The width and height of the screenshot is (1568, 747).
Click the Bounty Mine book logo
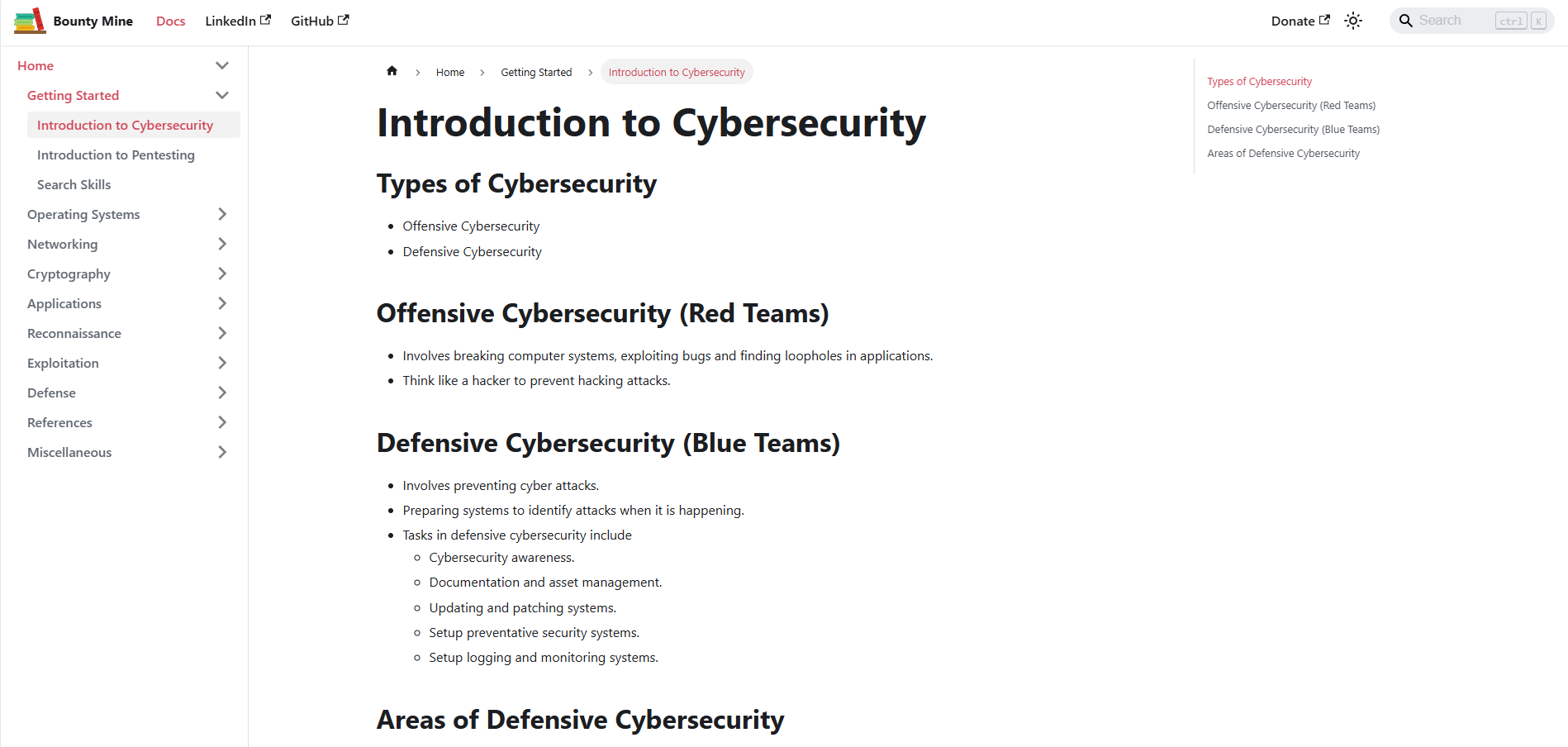tap(30, 21)
